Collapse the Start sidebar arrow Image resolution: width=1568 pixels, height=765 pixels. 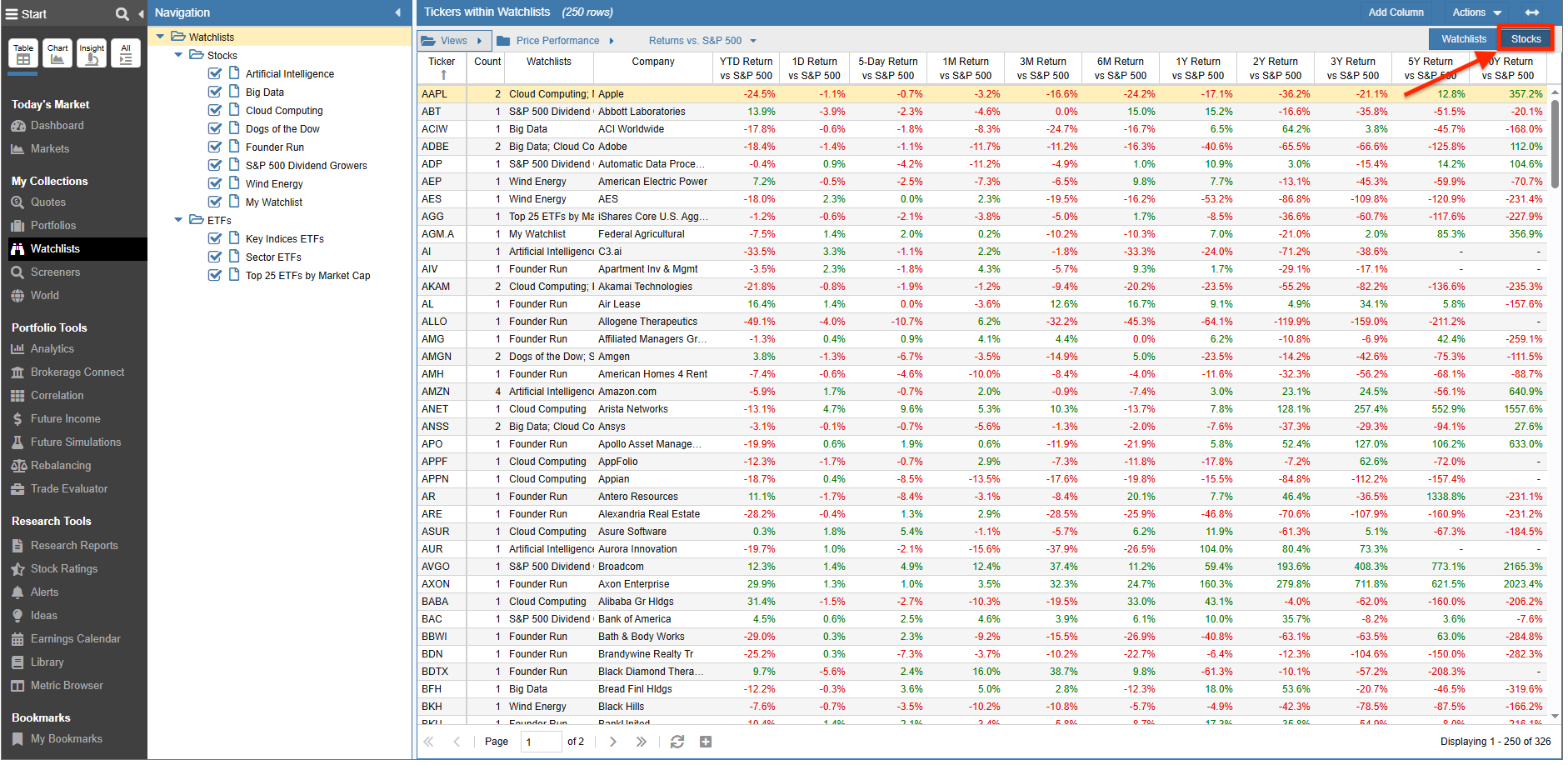(x=141, y=13)
